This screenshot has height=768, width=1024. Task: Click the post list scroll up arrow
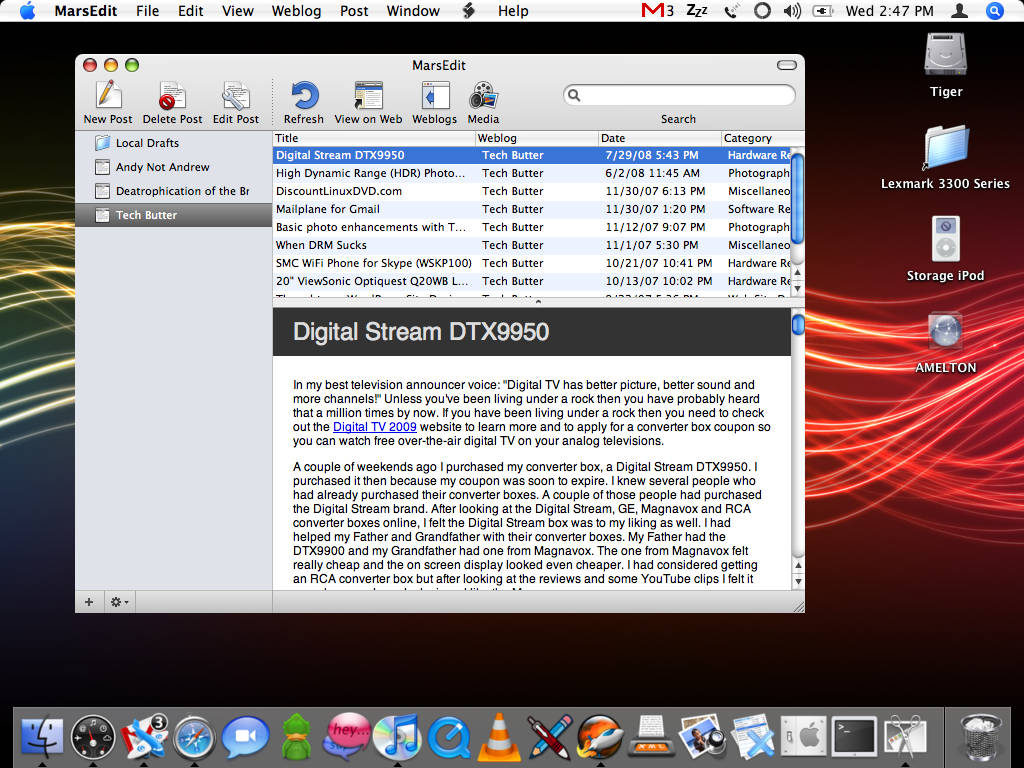pos(797,272)
